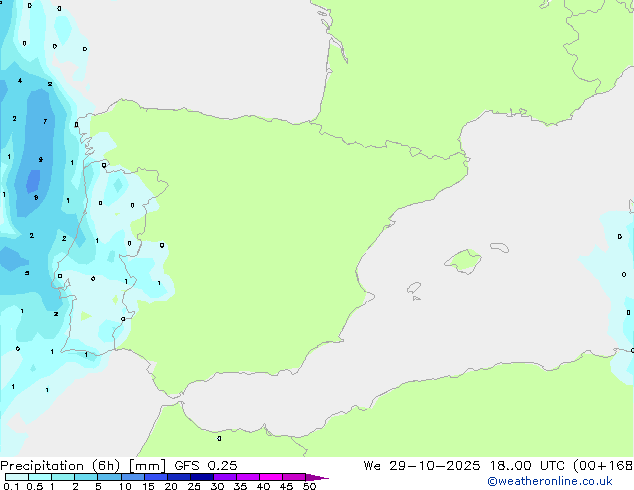Click the '50' legend scale label
This screenshot has width=634, height=490.
pyautogui.click(x=309, y=486)
